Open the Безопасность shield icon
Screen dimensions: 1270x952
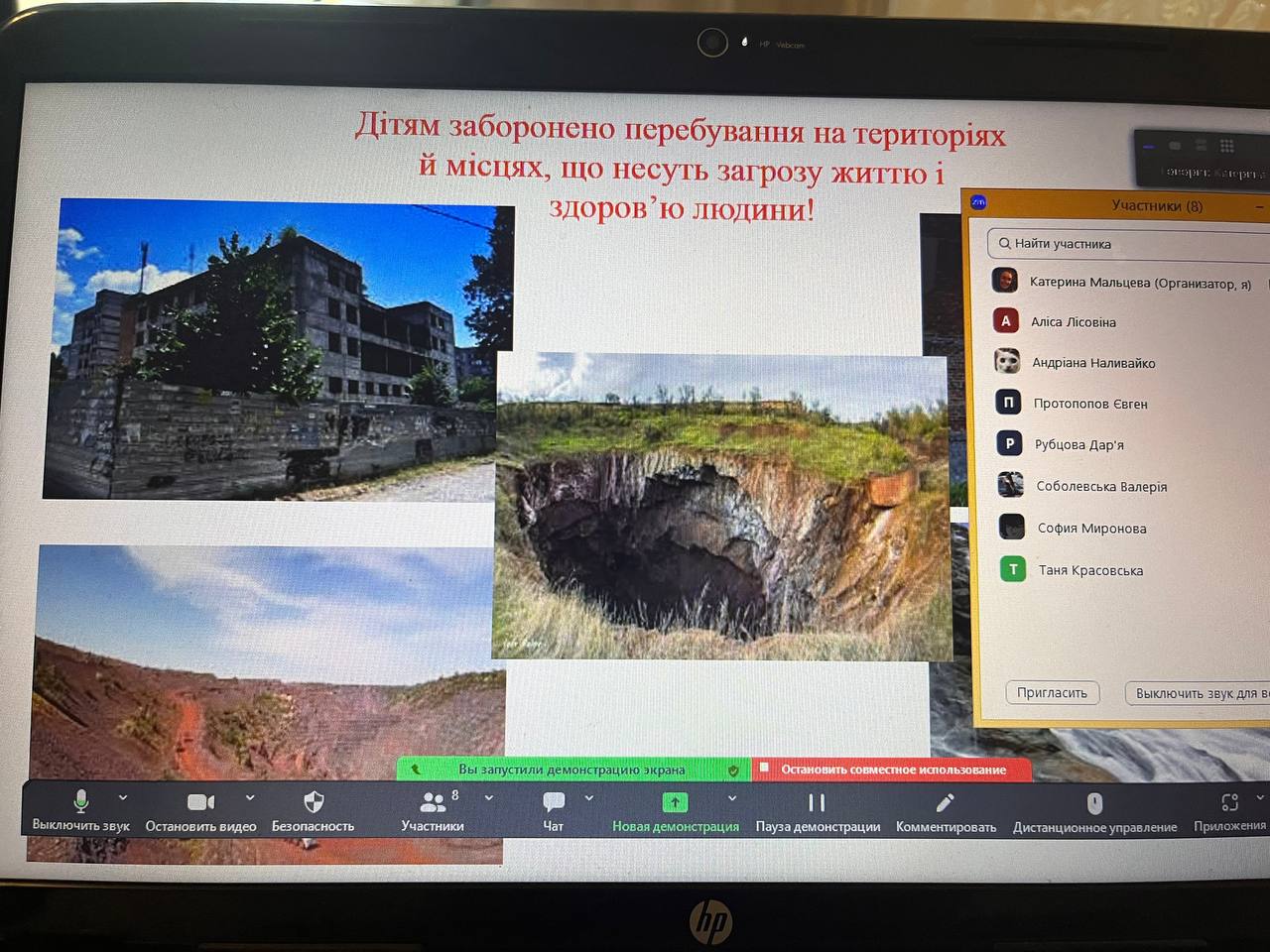(314, 802)
